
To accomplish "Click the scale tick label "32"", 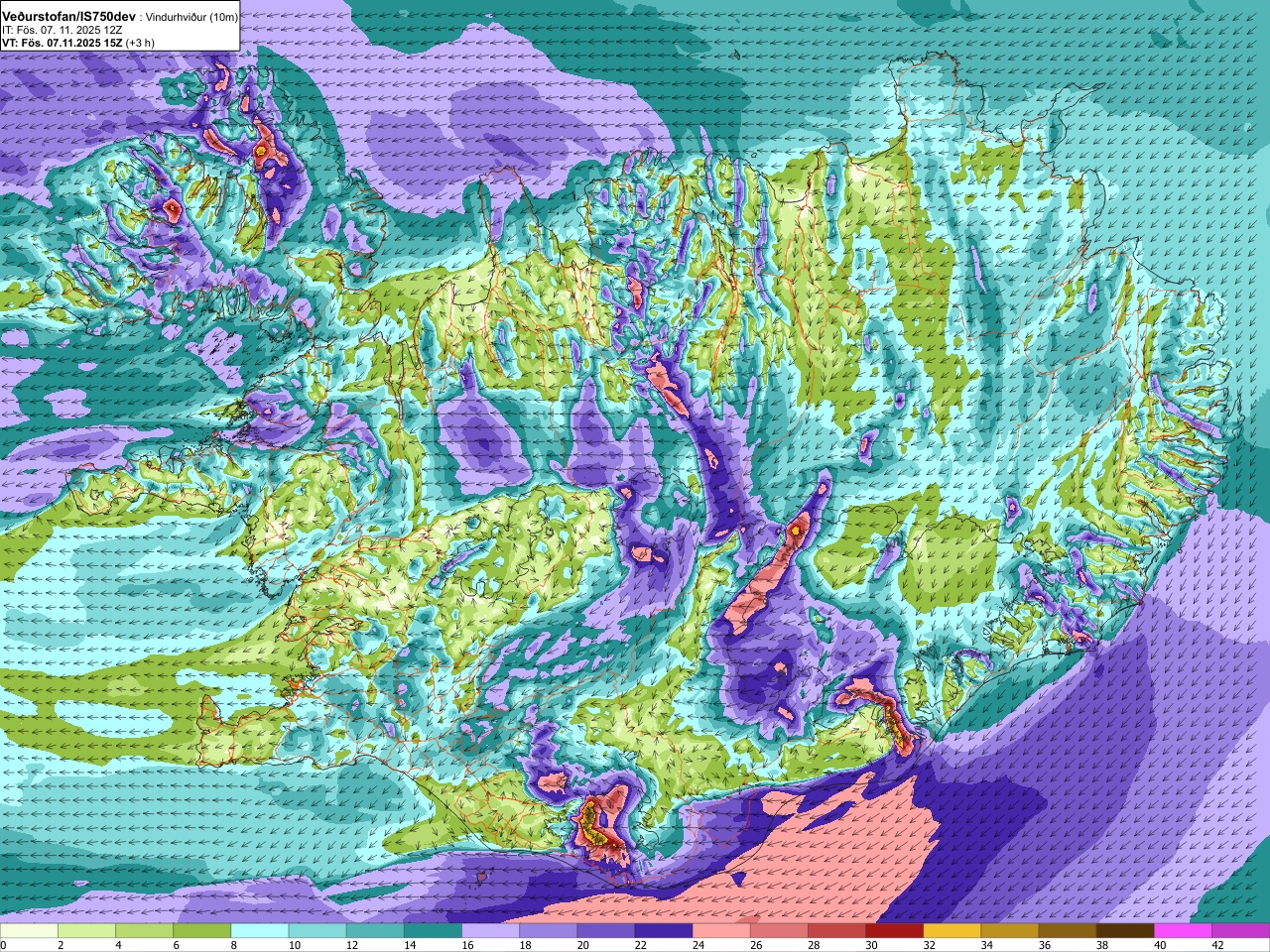I will click(x=929, y=945).
